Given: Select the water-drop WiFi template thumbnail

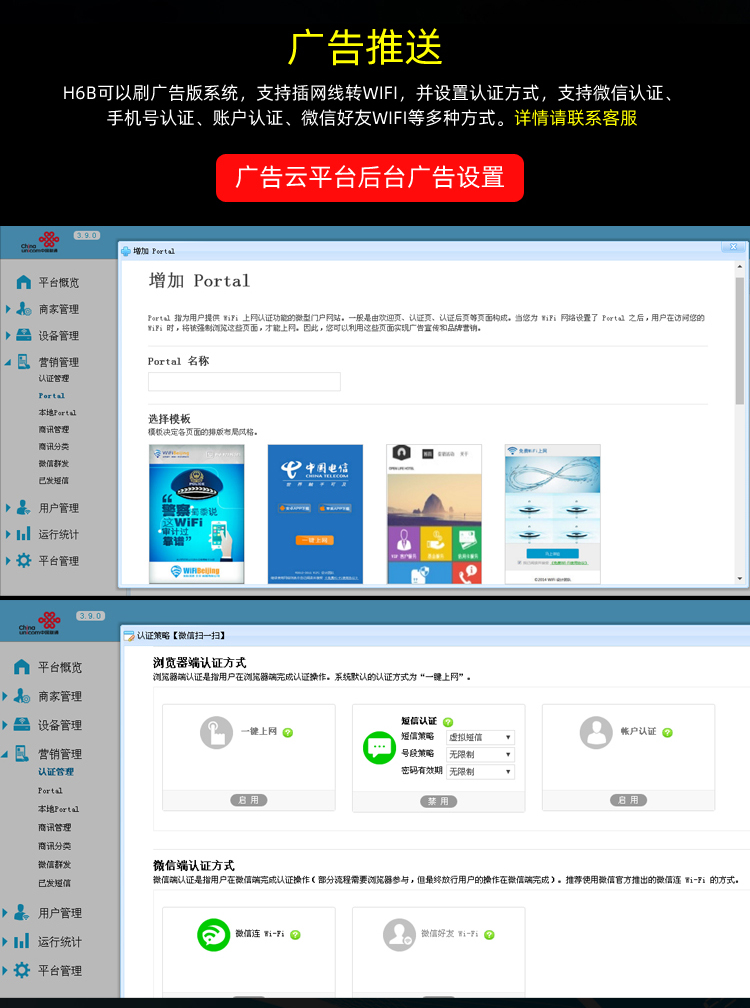Looking at the screenshot, I should click(553, 514).
